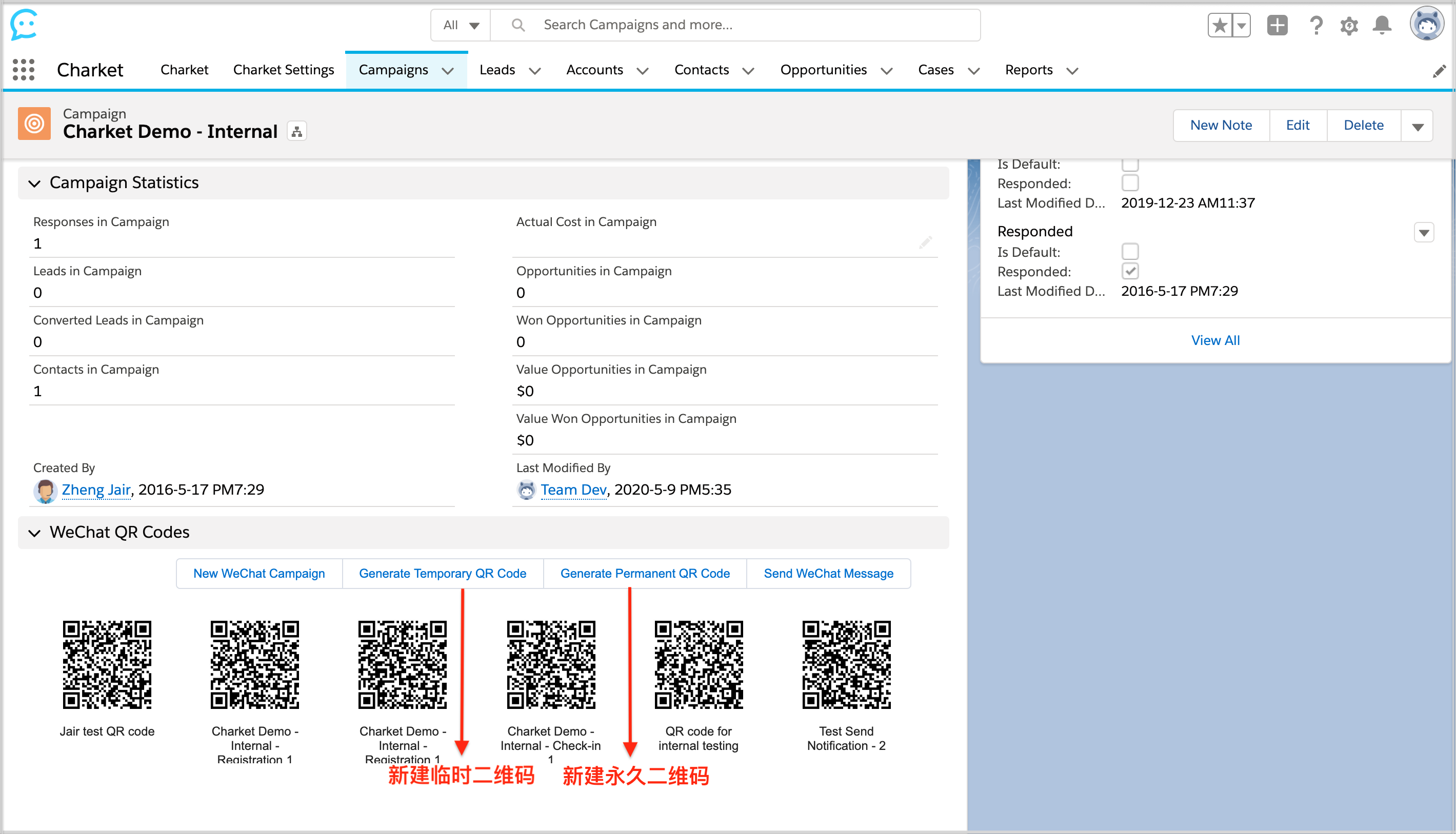Open the All search scope dropdown
The width and height of the screenshot is (1456, 834).
click(461, 25)
